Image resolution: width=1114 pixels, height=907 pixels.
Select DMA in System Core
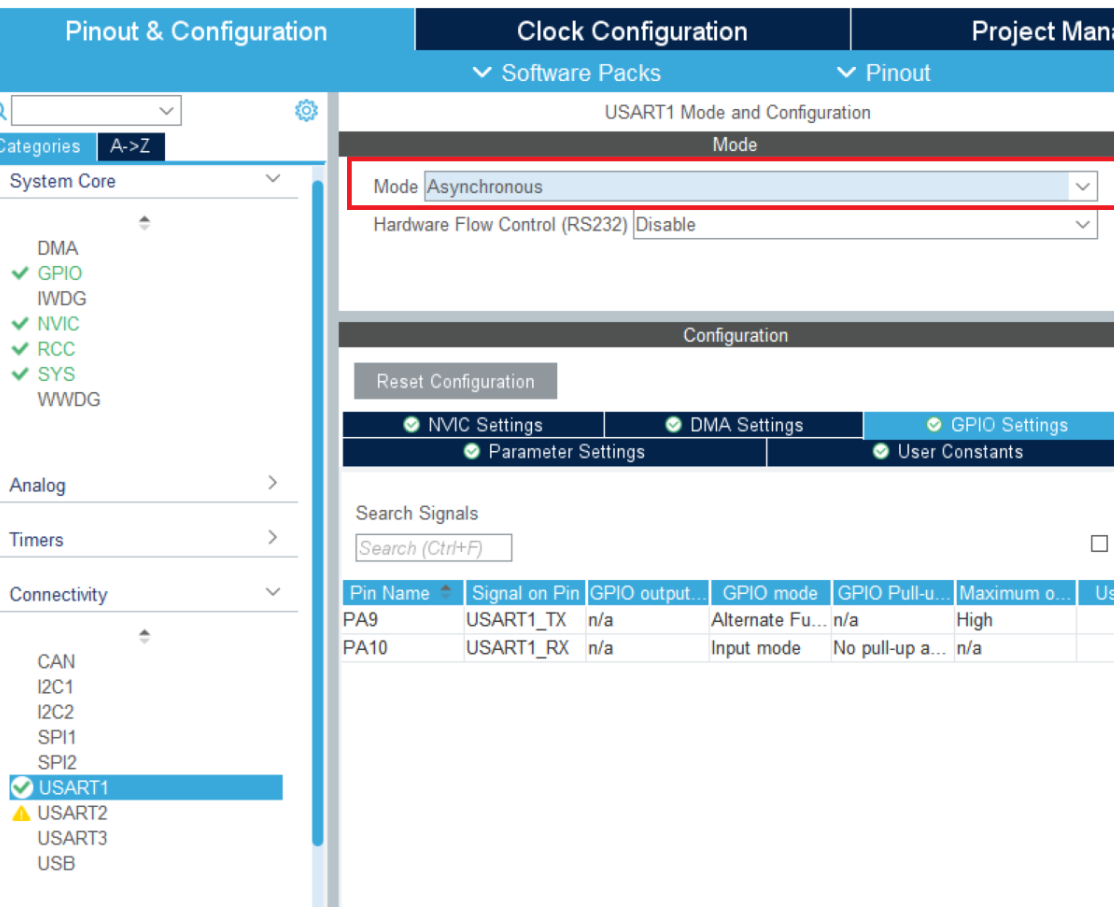[x=58, y=249]
